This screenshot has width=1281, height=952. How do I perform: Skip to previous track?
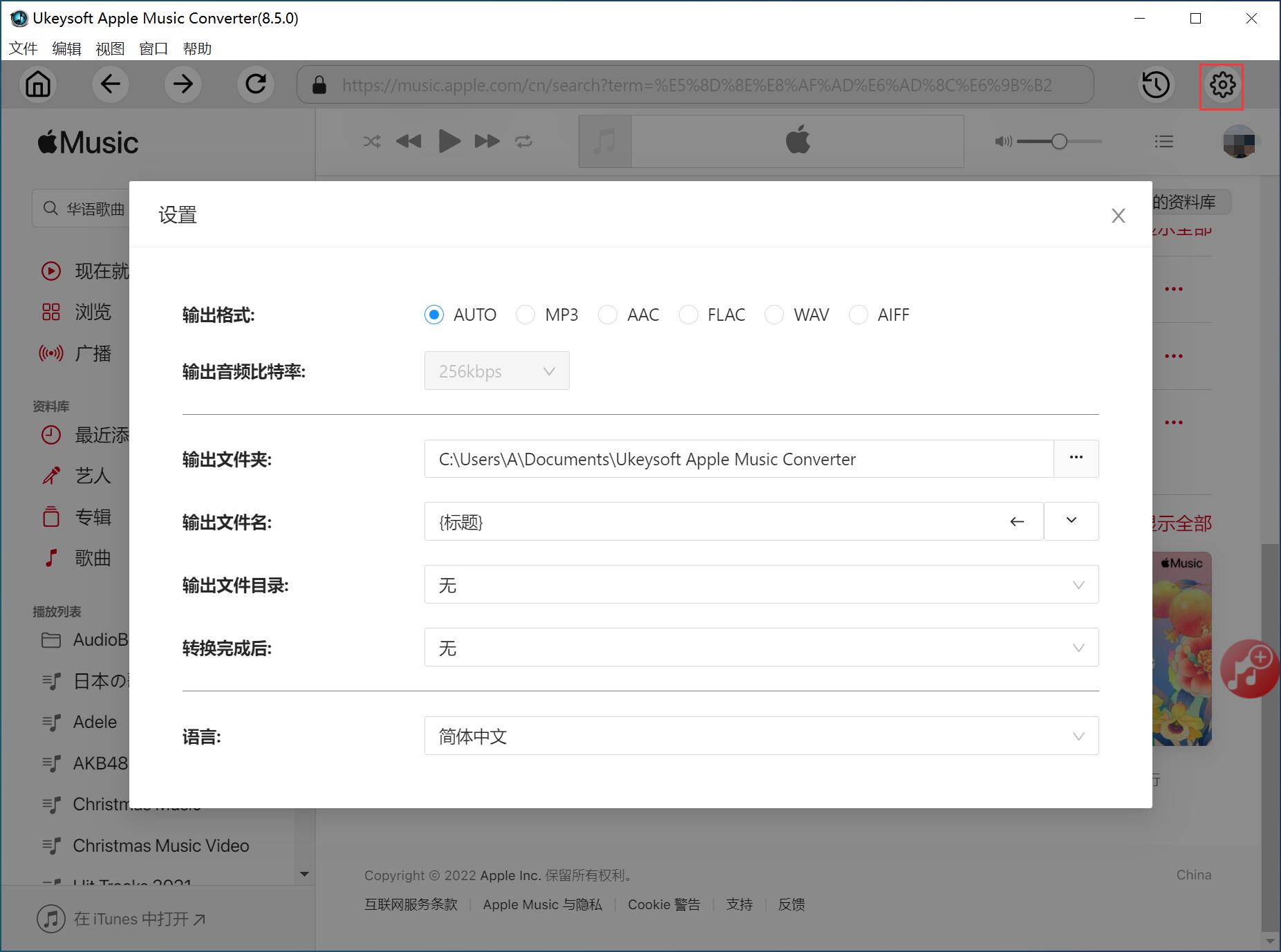409,142
